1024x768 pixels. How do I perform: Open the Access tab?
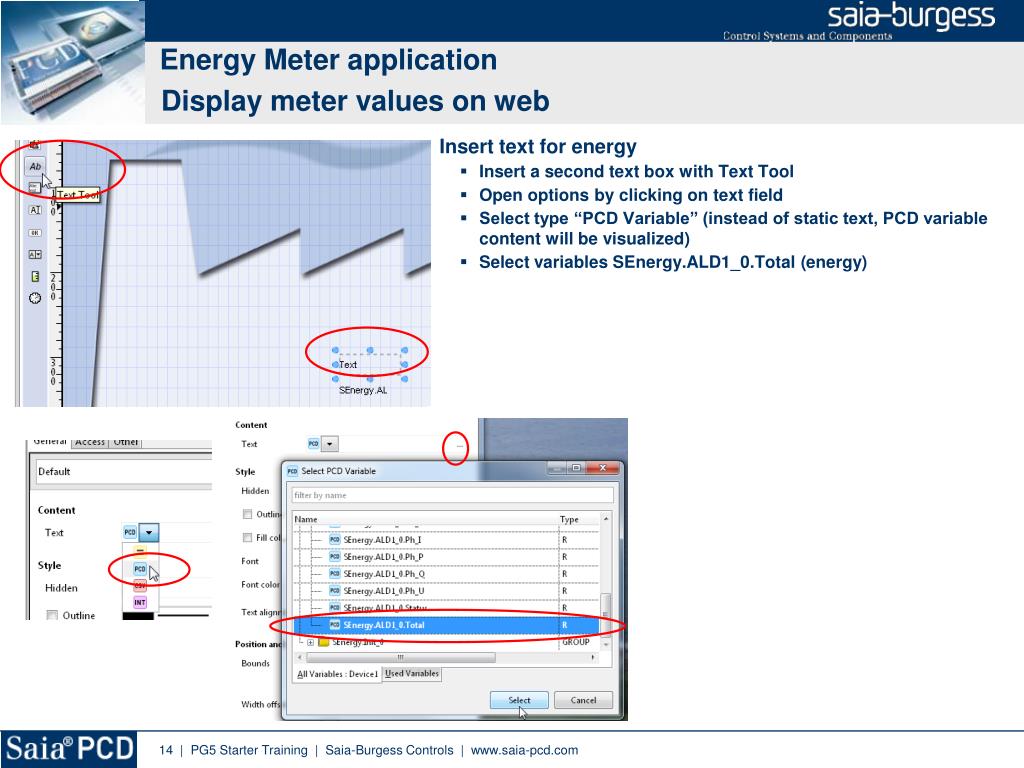pos(90,442)
